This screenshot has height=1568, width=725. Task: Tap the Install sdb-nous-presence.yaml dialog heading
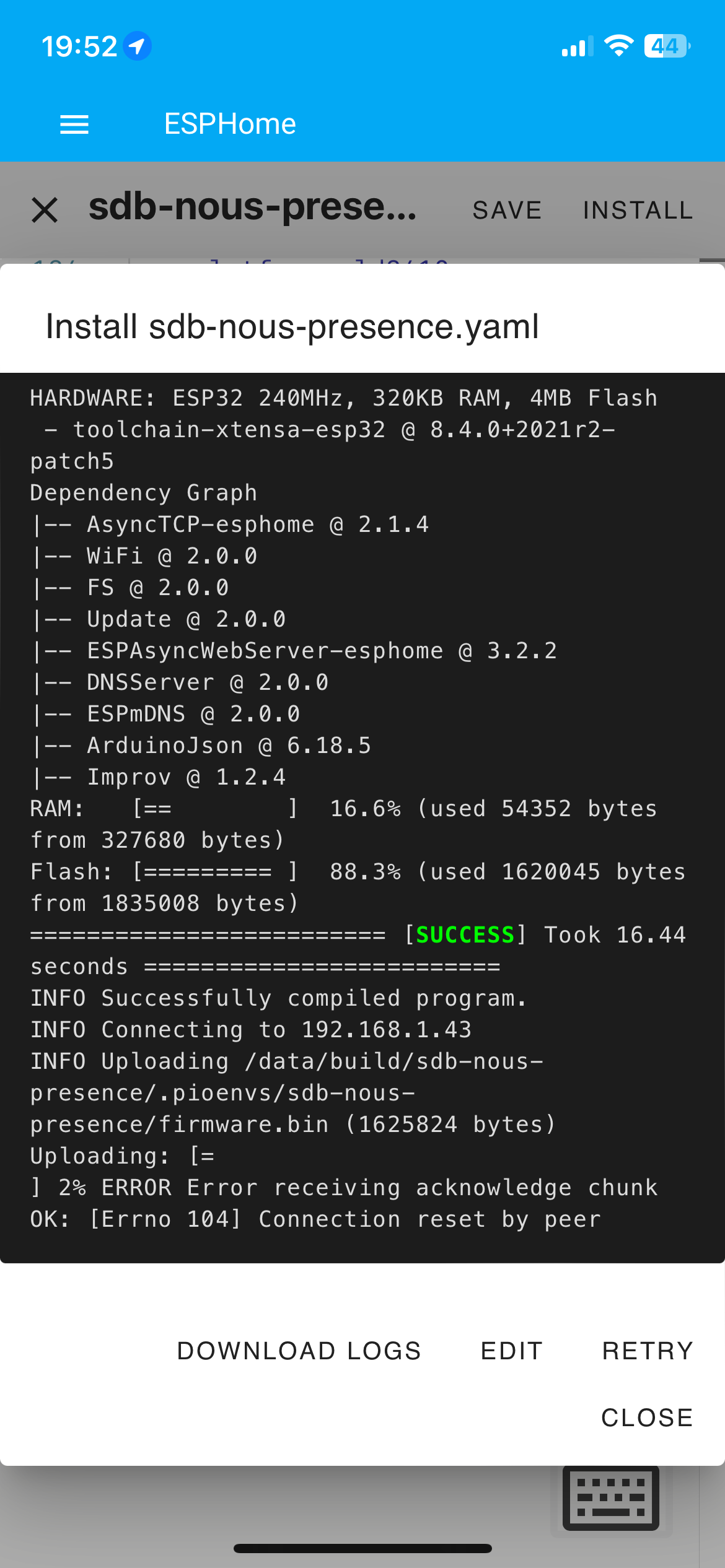click(292, 326)
